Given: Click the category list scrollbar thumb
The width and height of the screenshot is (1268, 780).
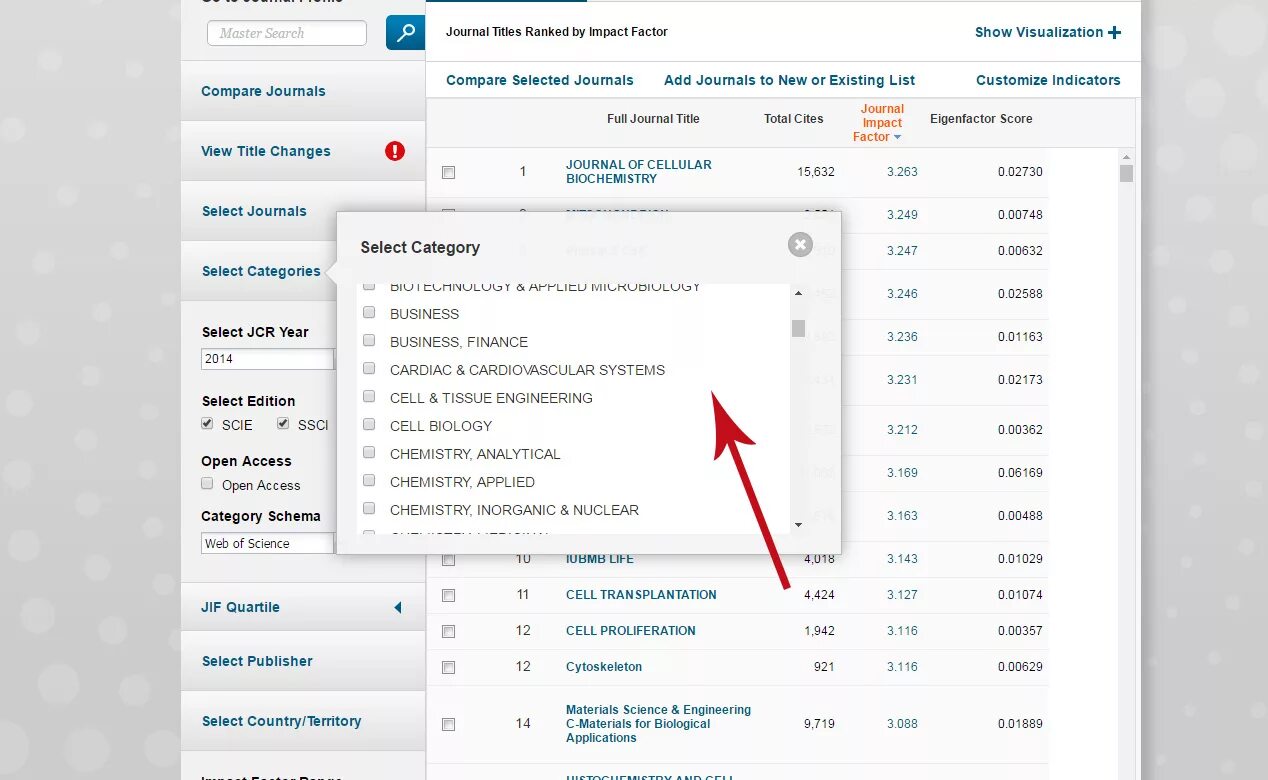Looking at the screenshot, I should click(x=798, y=328).
